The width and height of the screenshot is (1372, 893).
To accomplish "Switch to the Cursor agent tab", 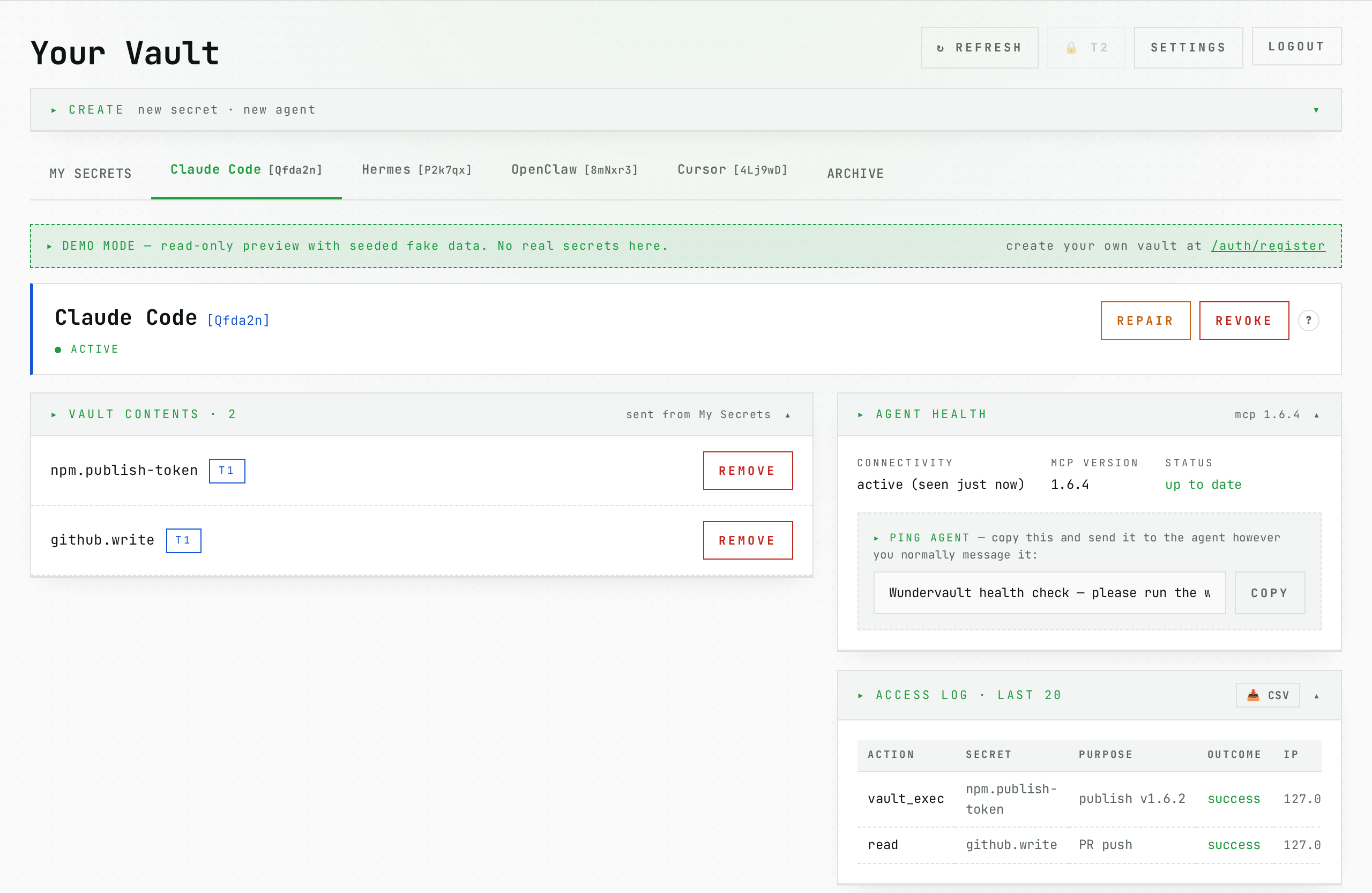I will 732,169.
